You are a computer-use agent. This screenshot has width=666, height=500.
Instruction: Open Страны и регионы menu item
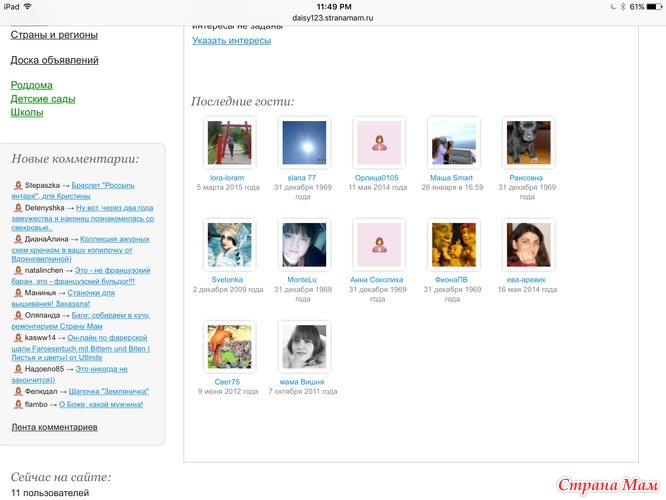click(54, 35)
